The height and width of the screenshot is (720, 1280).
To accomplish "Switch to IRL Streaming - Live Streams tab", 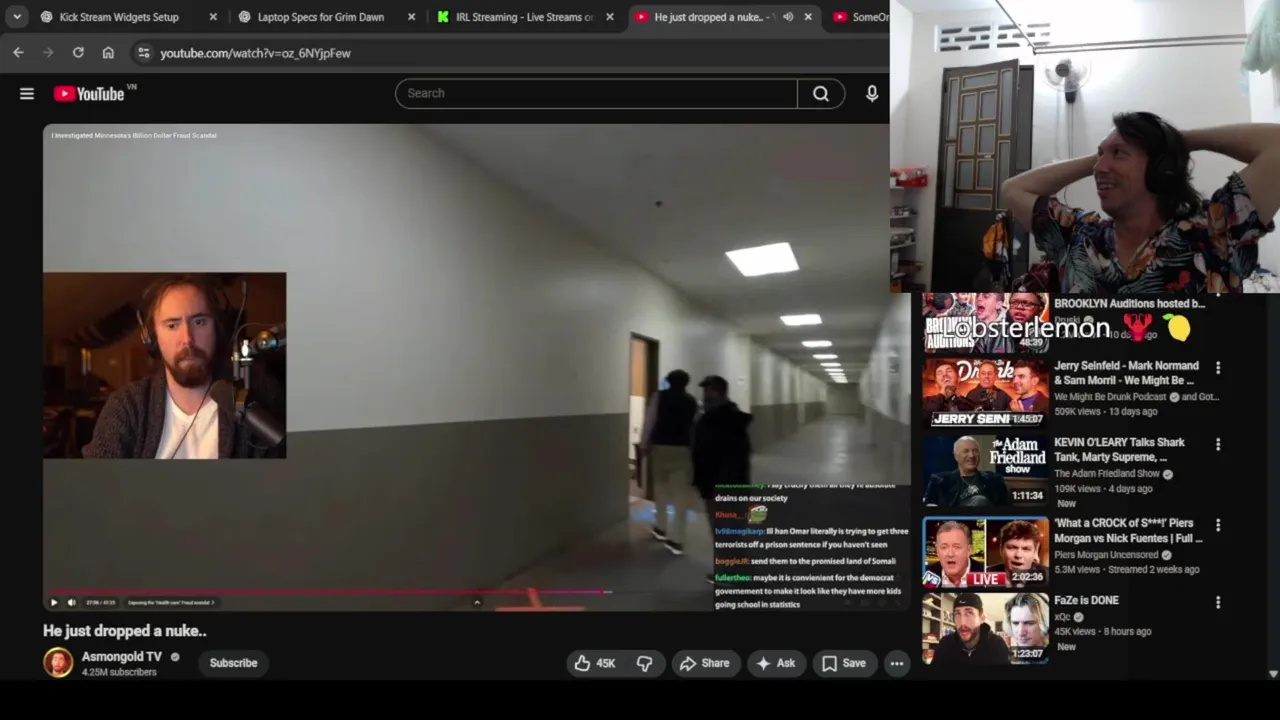I will [524, 17].
